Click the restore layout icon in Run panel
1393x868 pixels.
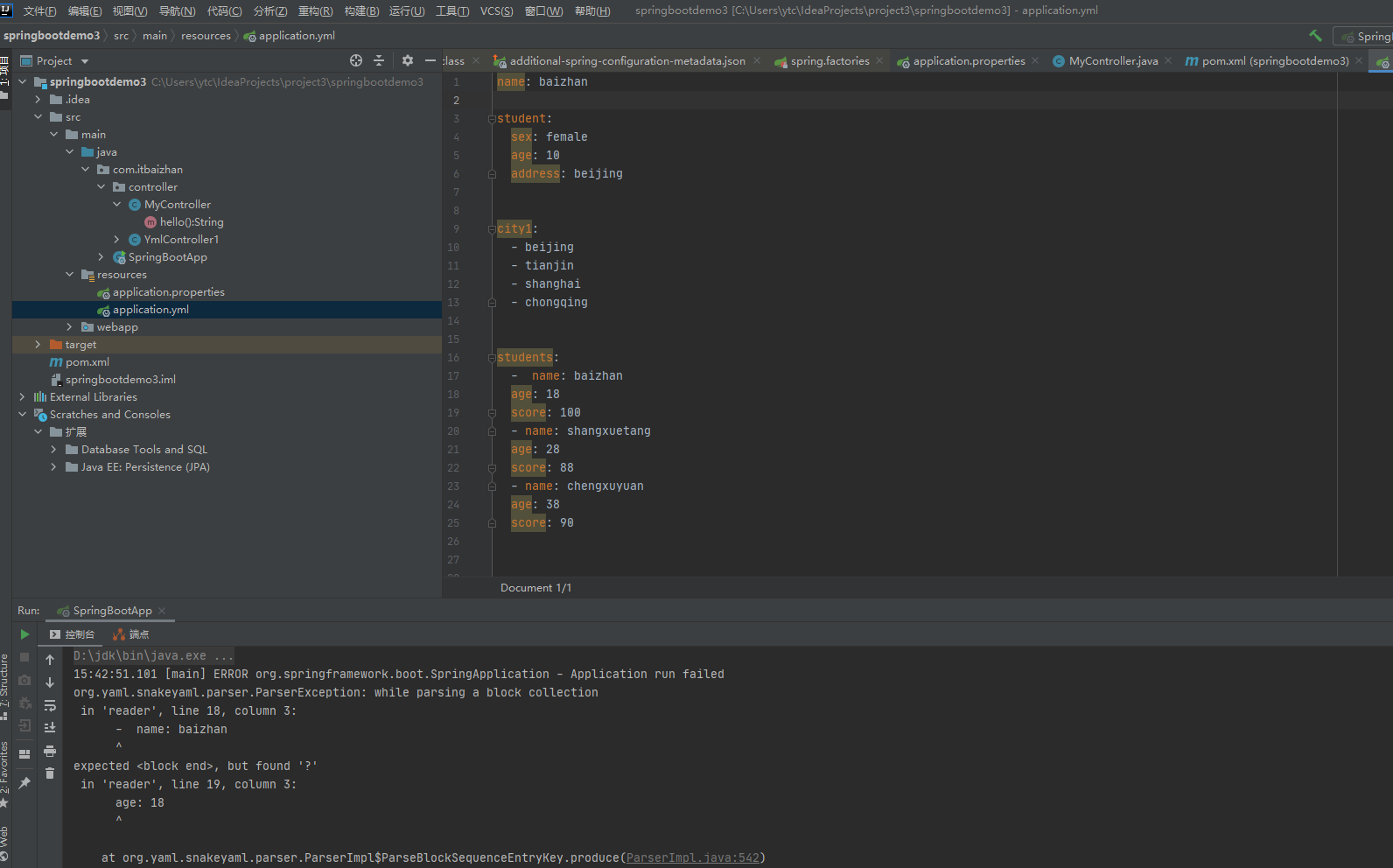pos(24,754)
